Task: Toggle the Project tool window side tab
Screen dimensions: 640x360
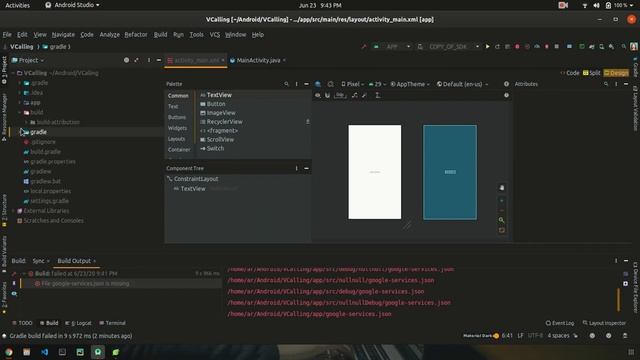Action: coord(4,70)
